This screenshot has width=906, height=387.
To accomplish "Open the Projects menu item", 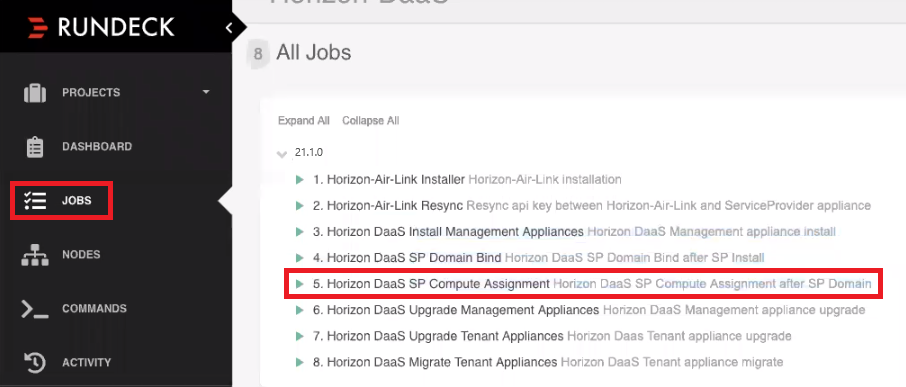I will [91, 92].
